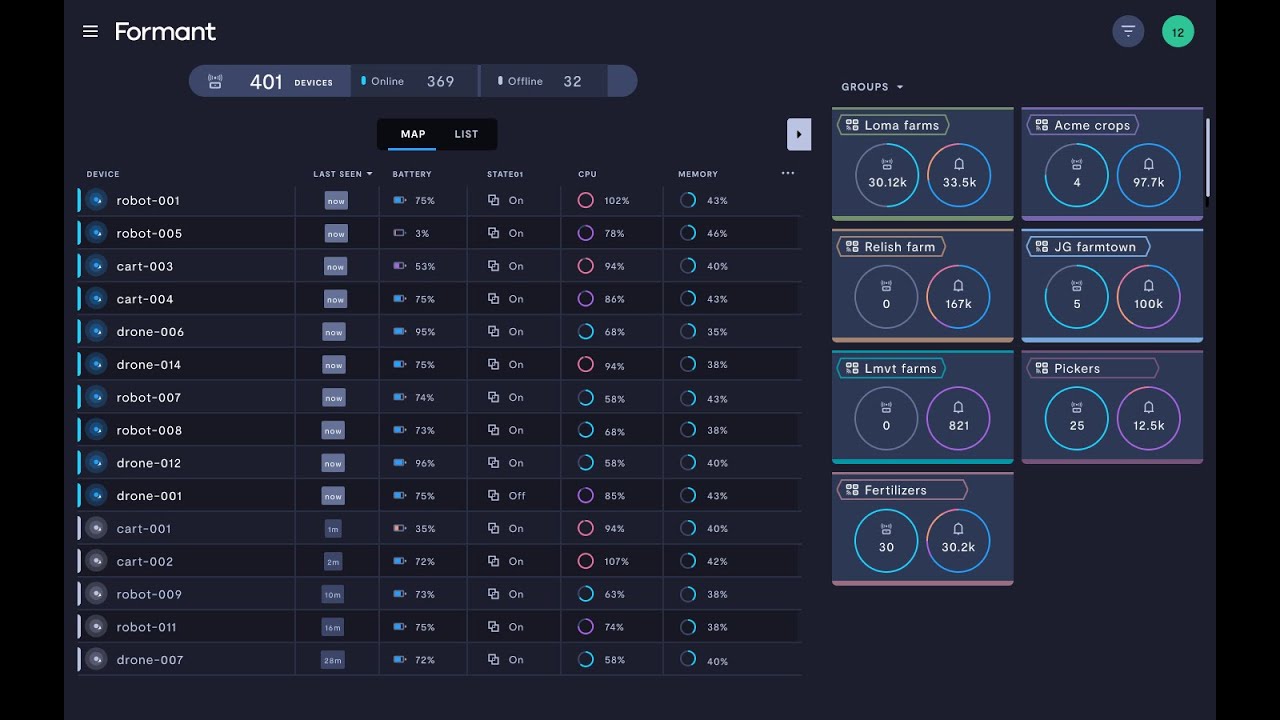1280x720 pixels.
Task: Open the JG farmtown group tag
Action: click(1088, 247)
